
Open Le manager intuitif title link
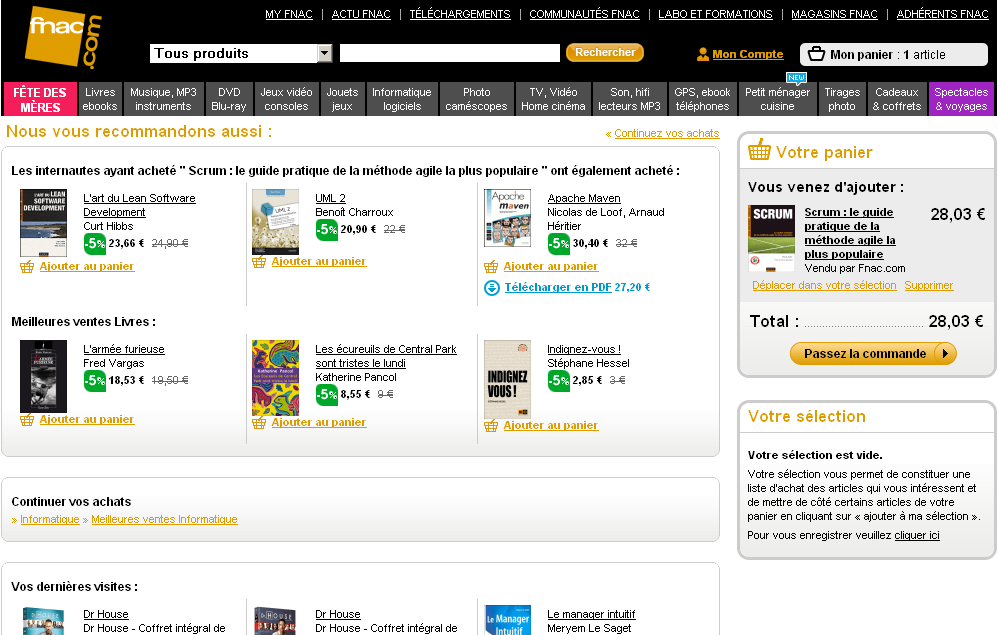pyautogui.click(x=591, y=615)
